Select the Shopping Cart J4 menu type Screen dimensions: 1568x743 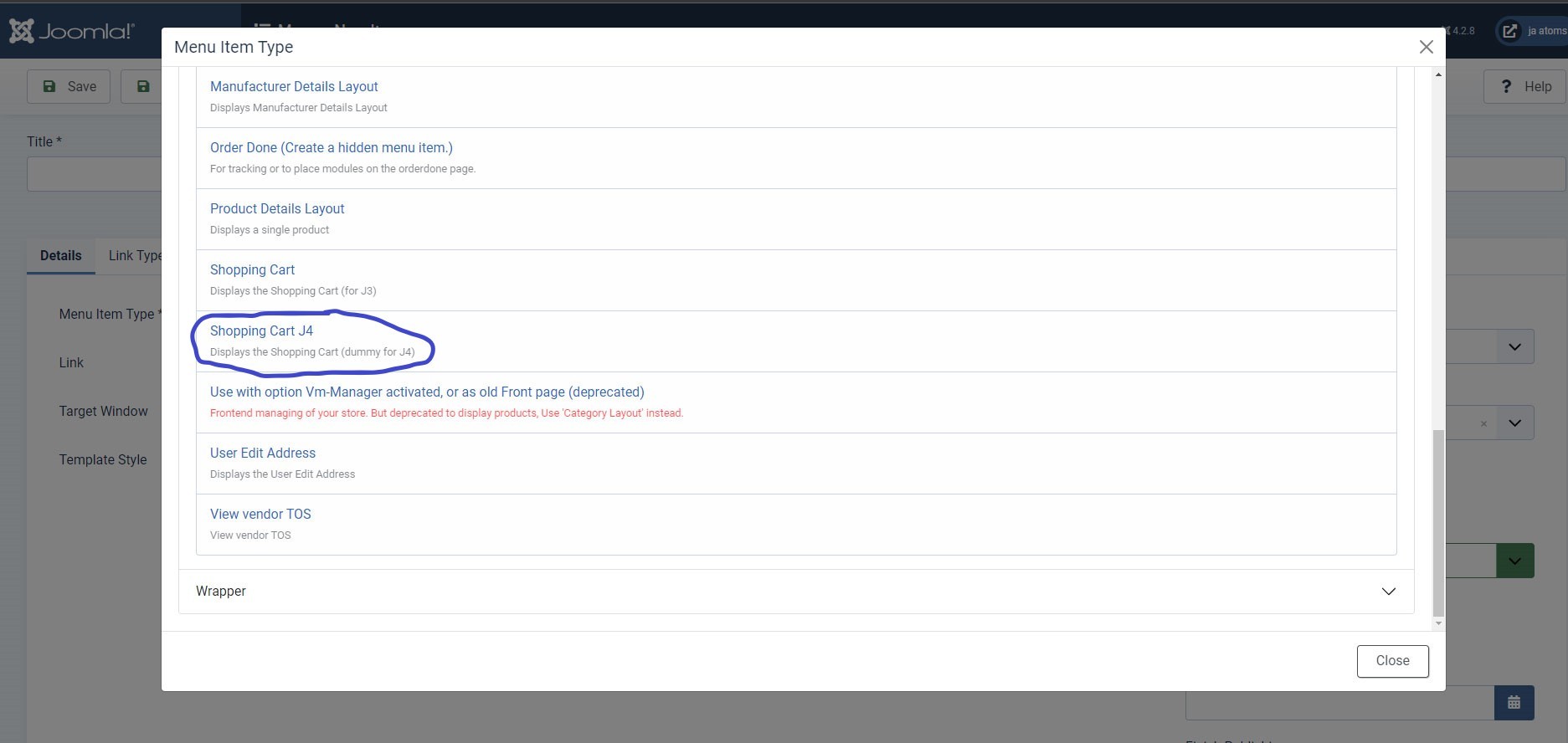coord(261,331)
